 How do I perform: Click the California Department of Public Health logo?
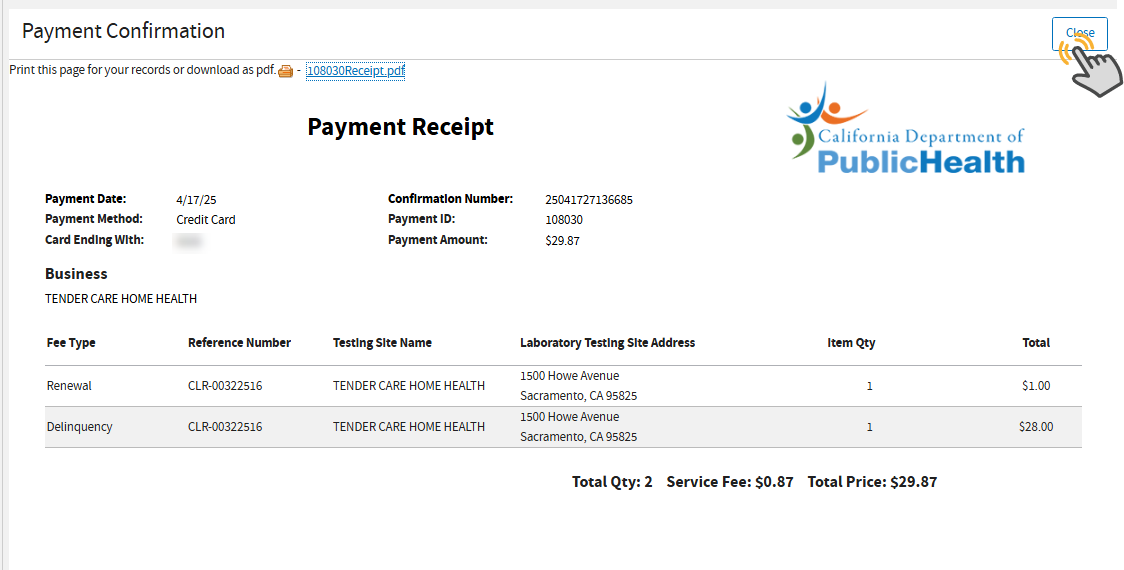pos(906,130)
